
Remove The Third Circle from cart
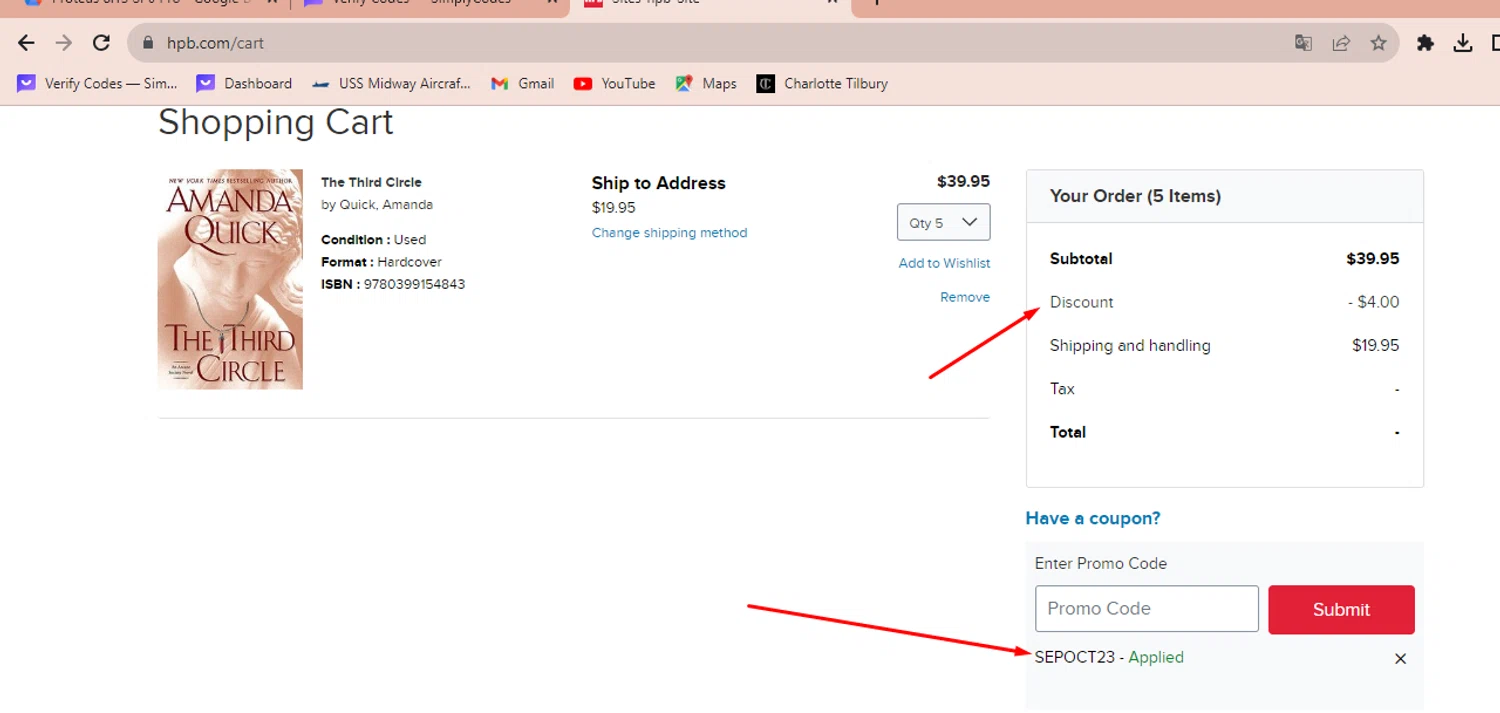(965, 297)
